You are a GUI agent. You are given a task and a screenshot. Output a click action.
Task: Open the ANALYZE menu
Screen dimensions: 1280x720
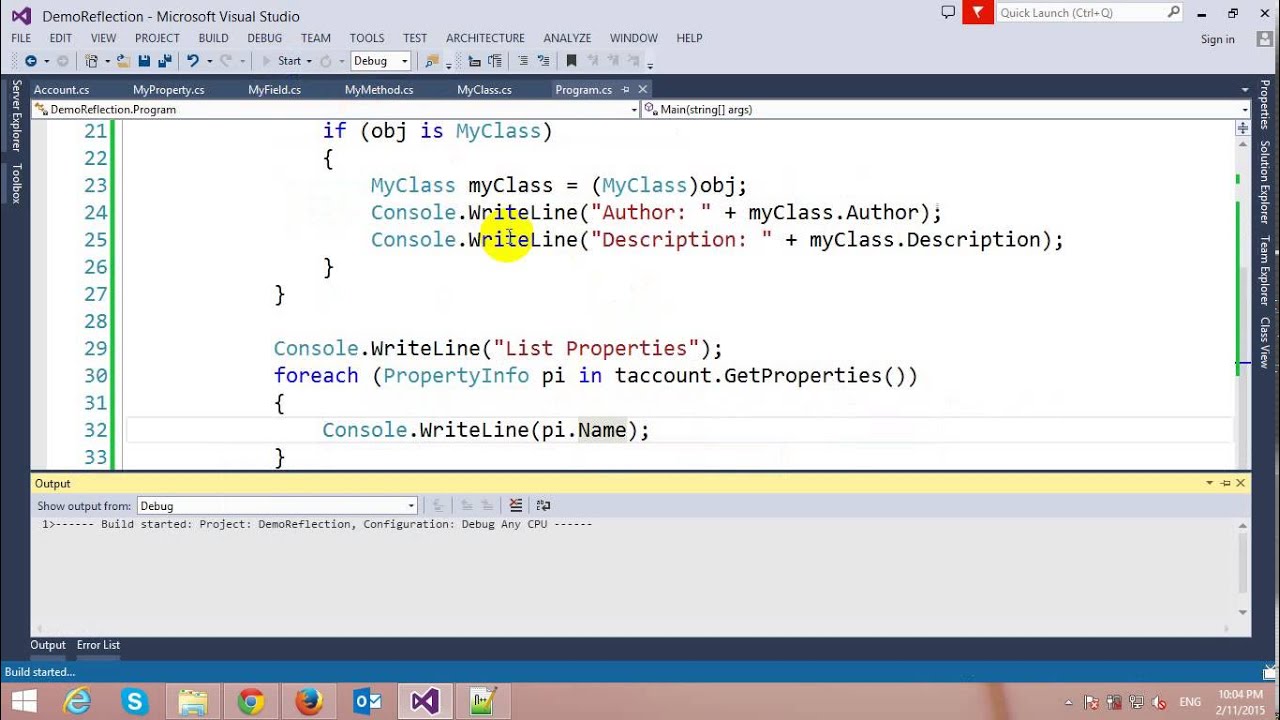click(x=567, y=38)
